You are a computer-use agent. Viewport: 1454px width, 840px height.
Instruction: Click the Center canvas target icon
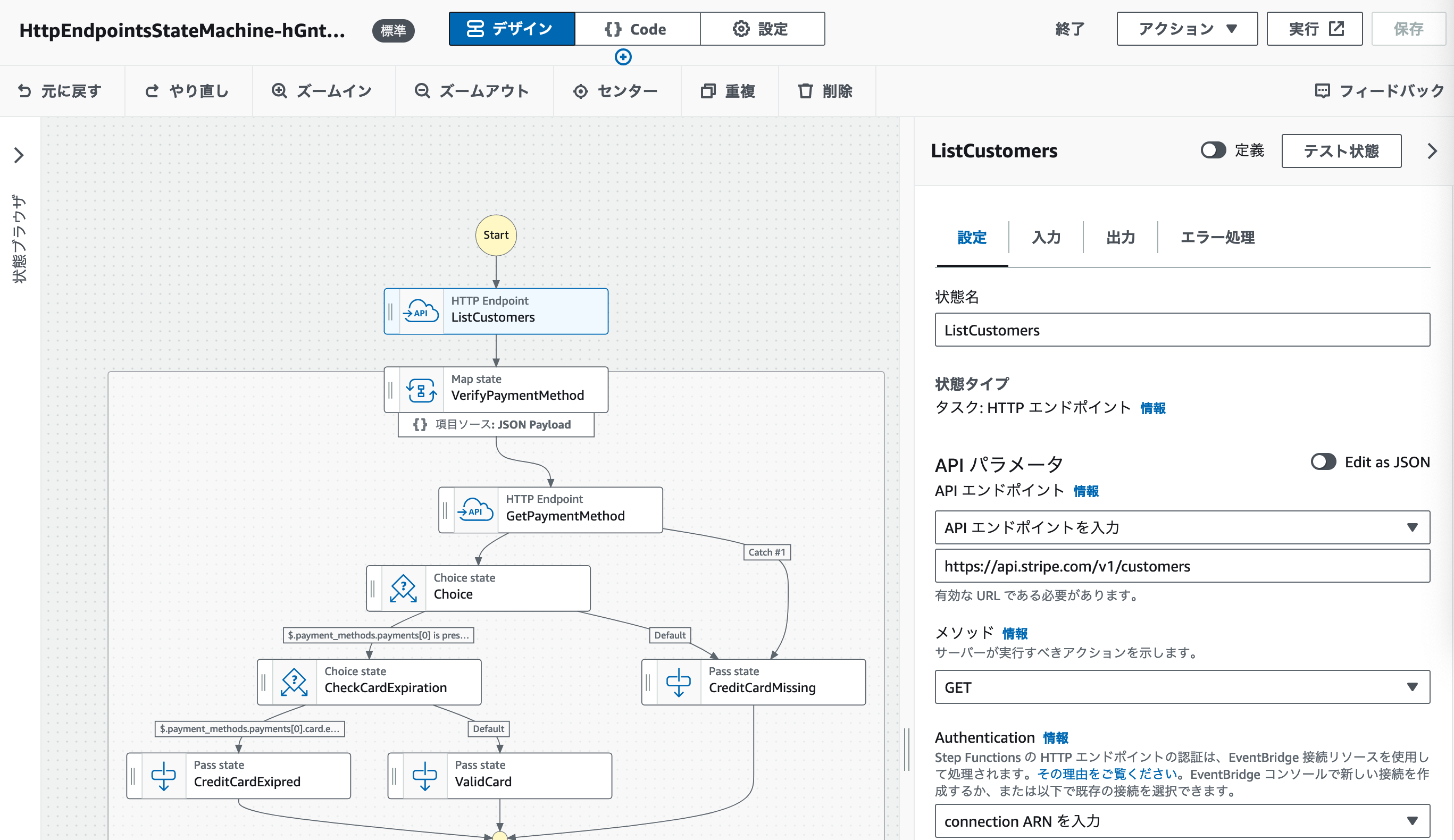pos(580,91)
